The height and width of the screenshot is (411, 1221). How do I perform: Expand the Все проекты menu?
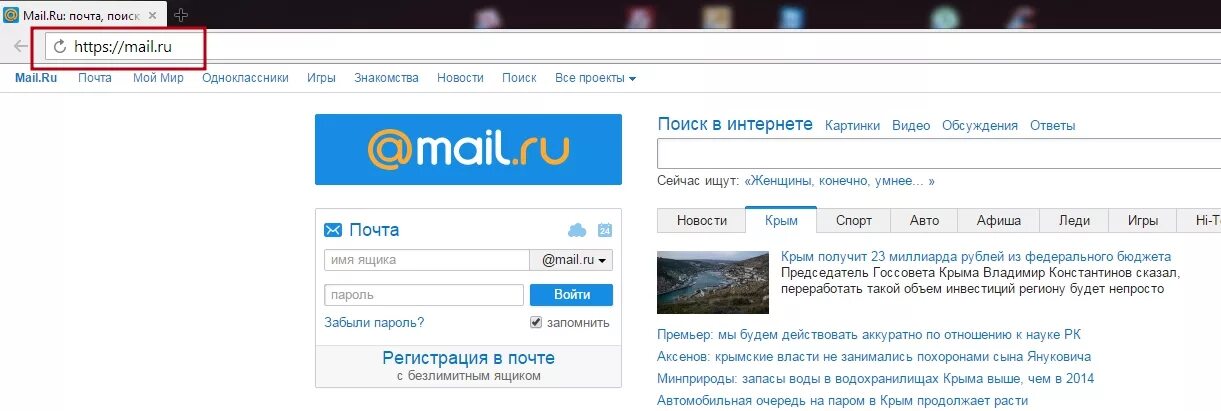point(596,78)
